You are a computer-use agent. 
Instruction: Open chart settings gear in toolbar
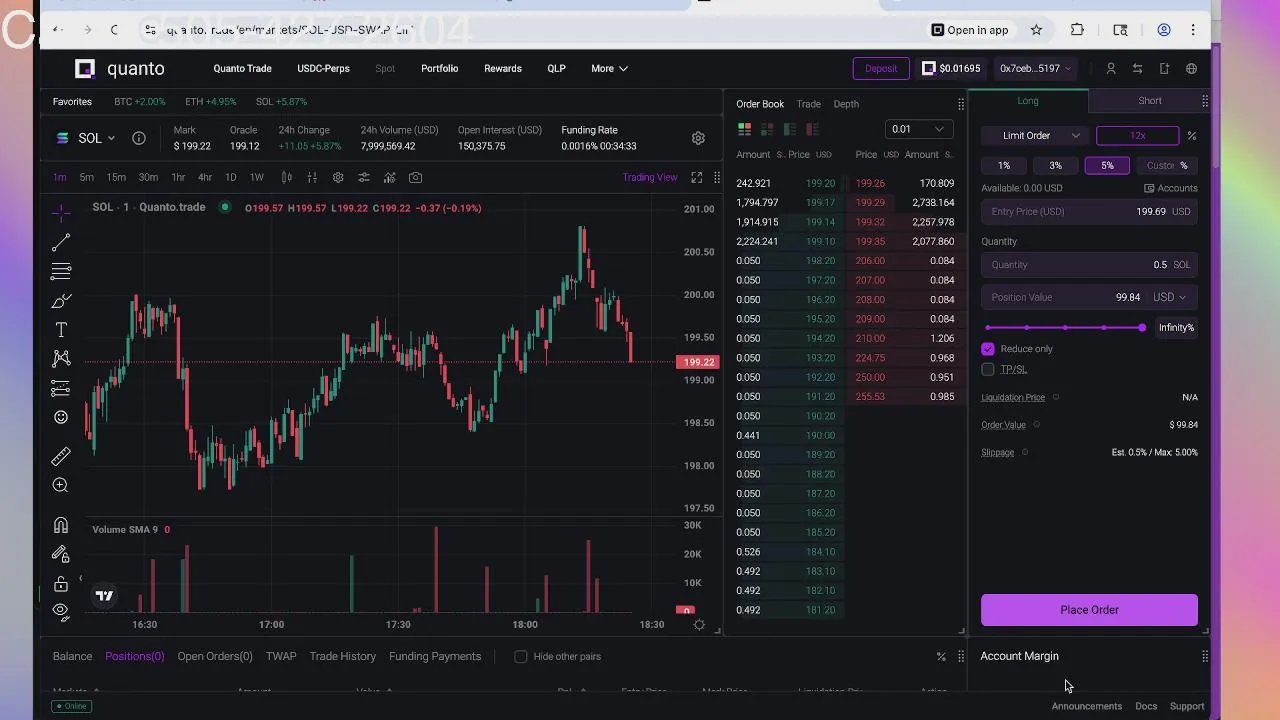(338, 177)
